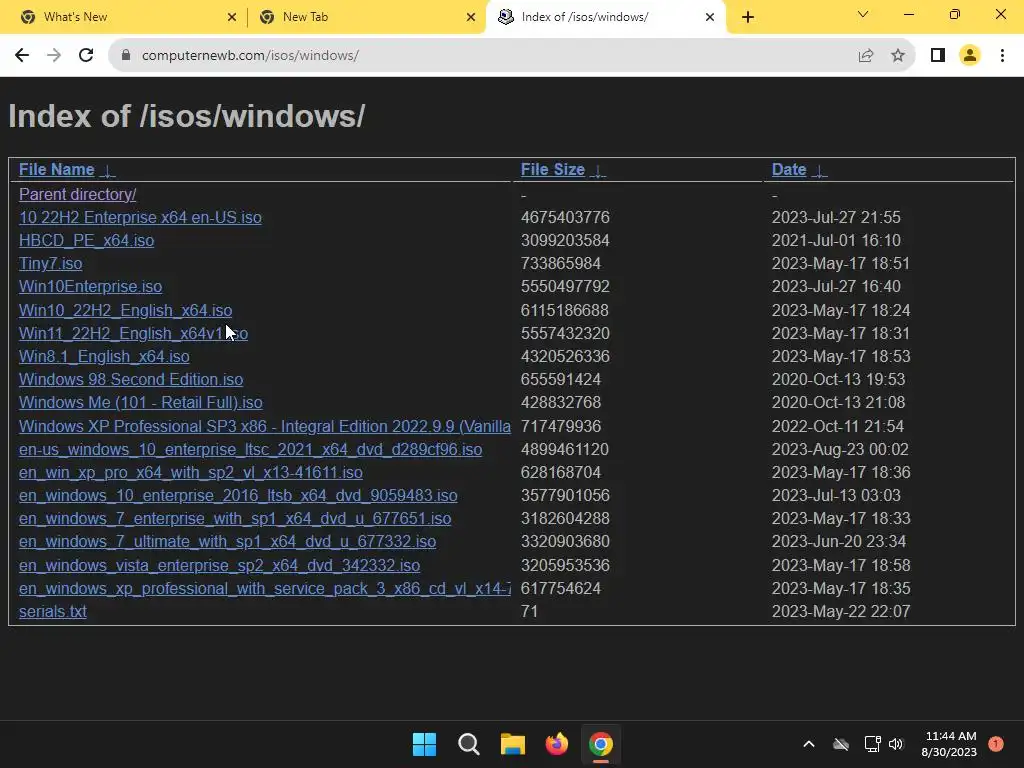Open taskbar Search magnifier
The height and width of the screenshot is (768, 1024).
click(469, 744)
